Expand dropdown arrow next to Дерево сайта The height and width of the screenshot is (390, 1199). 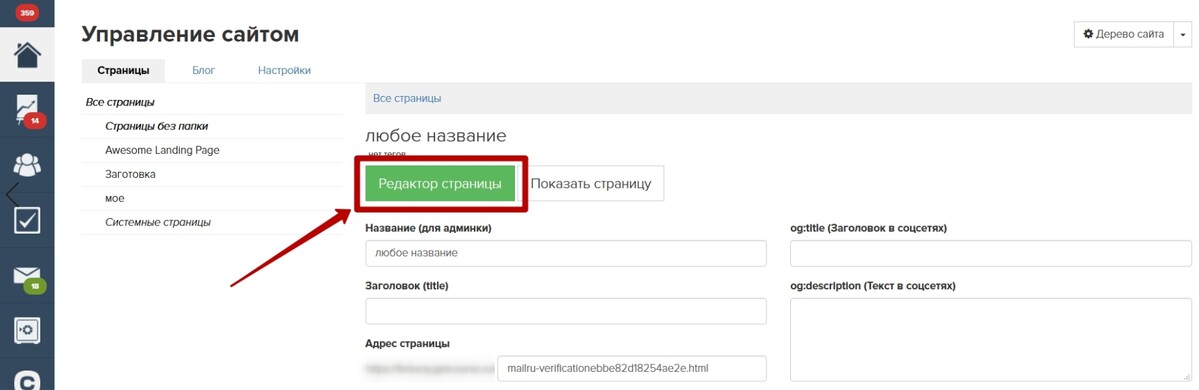coord(1182,34)
